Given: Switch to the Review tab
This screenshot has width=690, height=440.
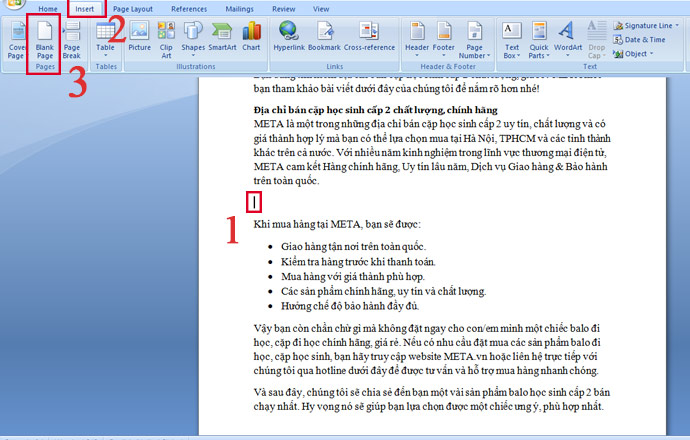Looking at the screenshot, I should click(x=283, y=9).
